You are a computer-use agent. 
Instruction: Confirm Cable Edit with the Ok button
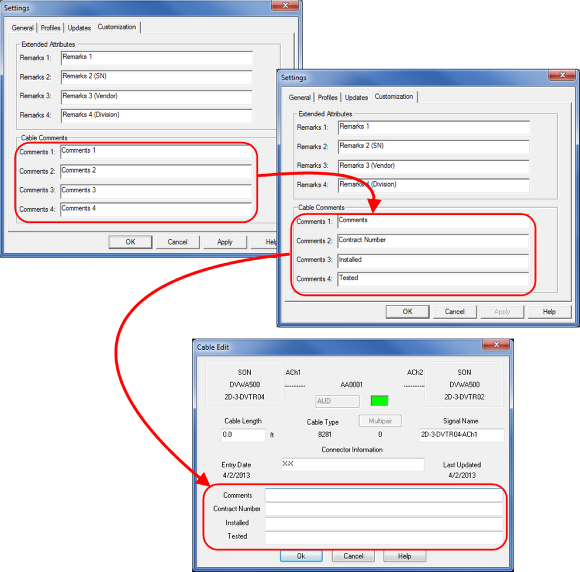(x=301, y=556)
